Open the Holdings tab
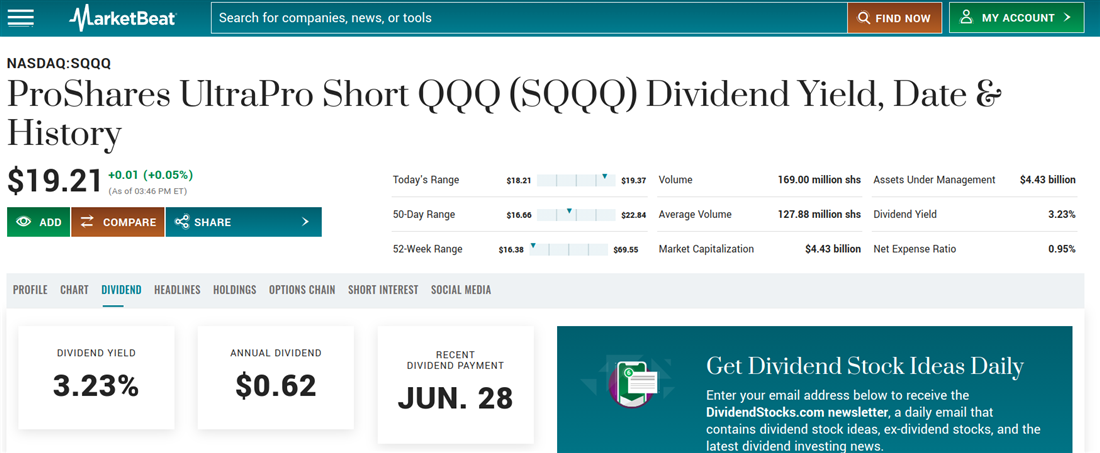 point(234,290)
